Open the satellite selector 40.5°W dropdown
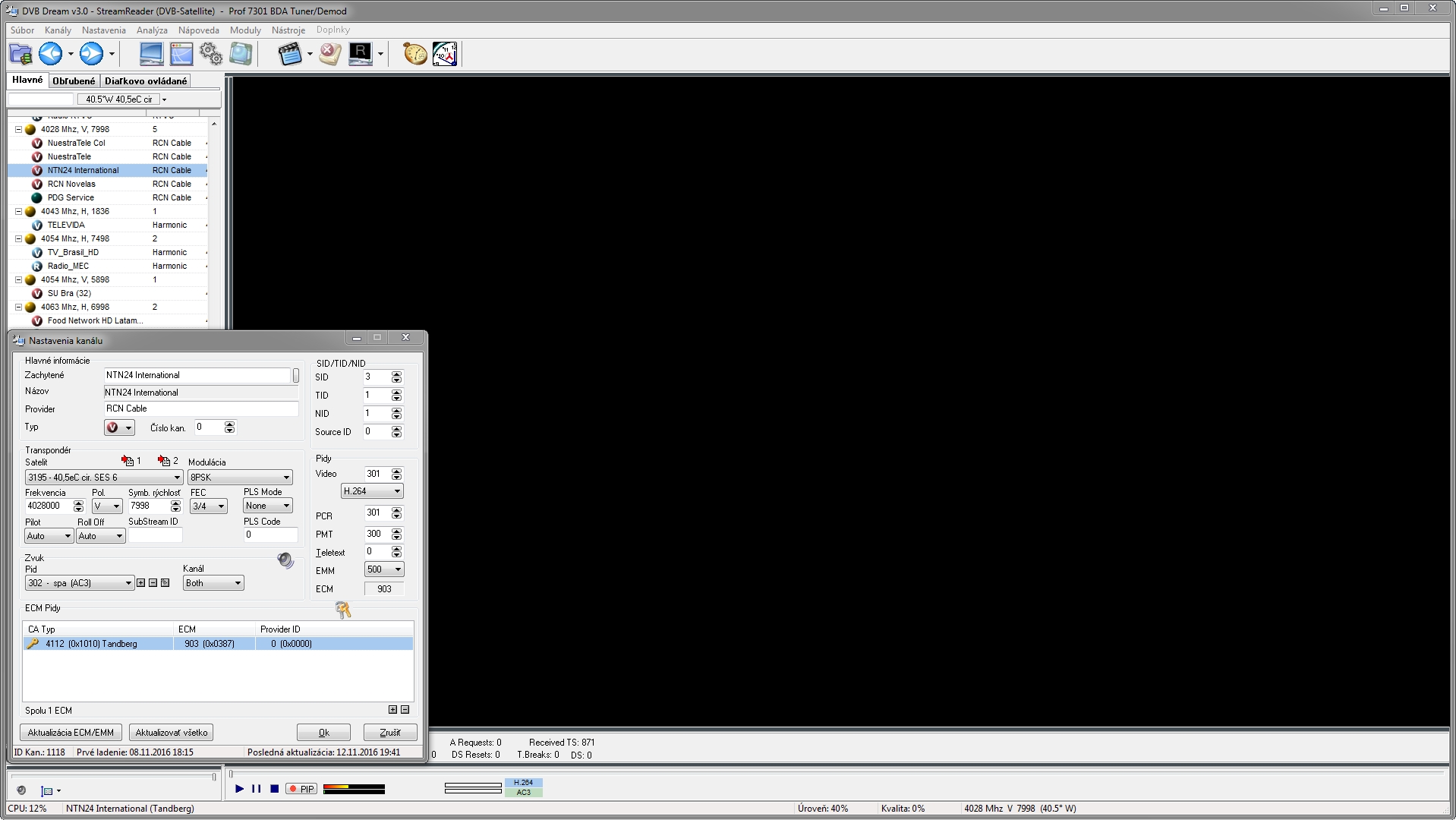The width and height of the screenshot is (1456, 820). (164, 99)
